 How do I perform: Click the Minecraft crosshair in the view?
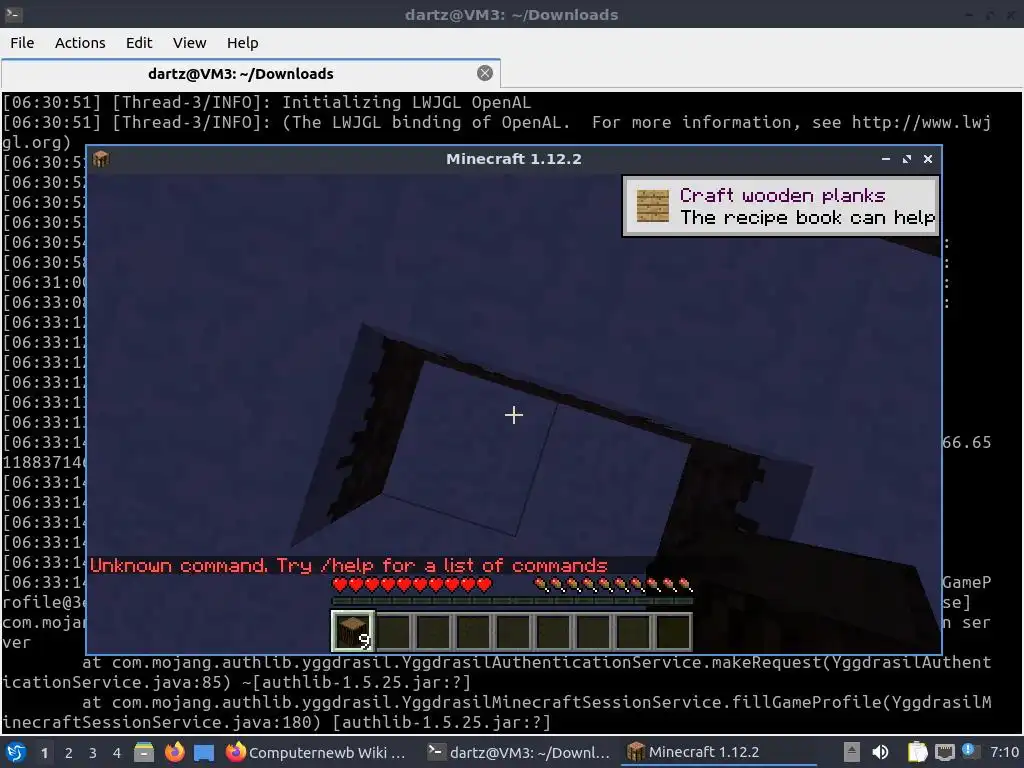click(514, 415)
